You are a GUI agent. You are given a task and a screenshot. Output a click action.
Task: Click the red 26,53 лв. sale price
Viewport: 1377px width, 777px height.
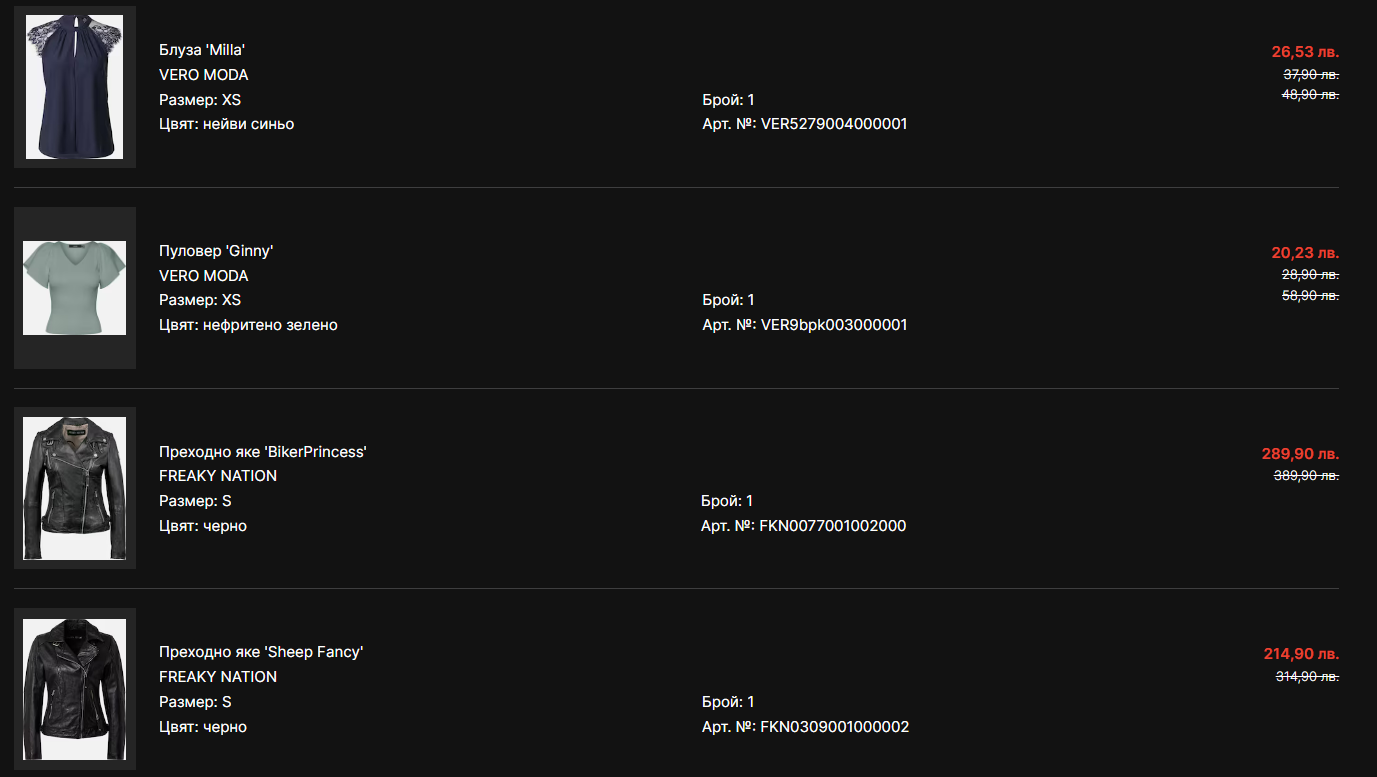click(x=1305, y=52)
